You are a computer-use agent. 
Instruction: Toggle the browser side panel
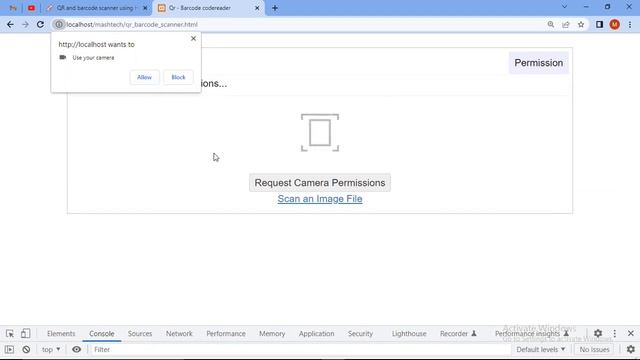tap(599, 24)
